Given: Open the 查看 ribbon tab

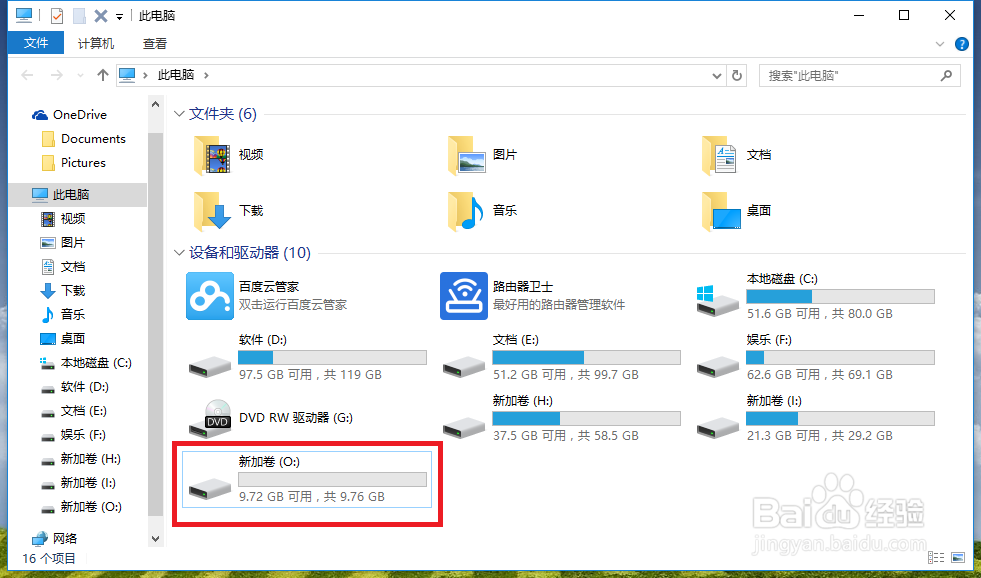Looking at the screenshot, I should tap(155, 43).
